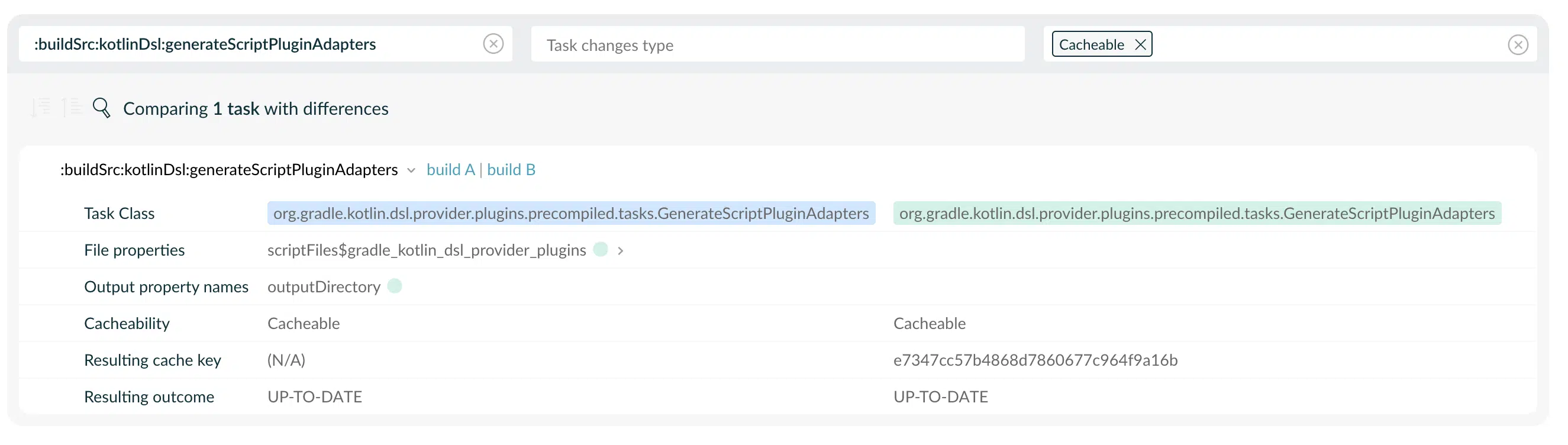The image size is (1568, 445).
Task: Click green dot beside outputDirectory
Action: (x=395, y=285)
